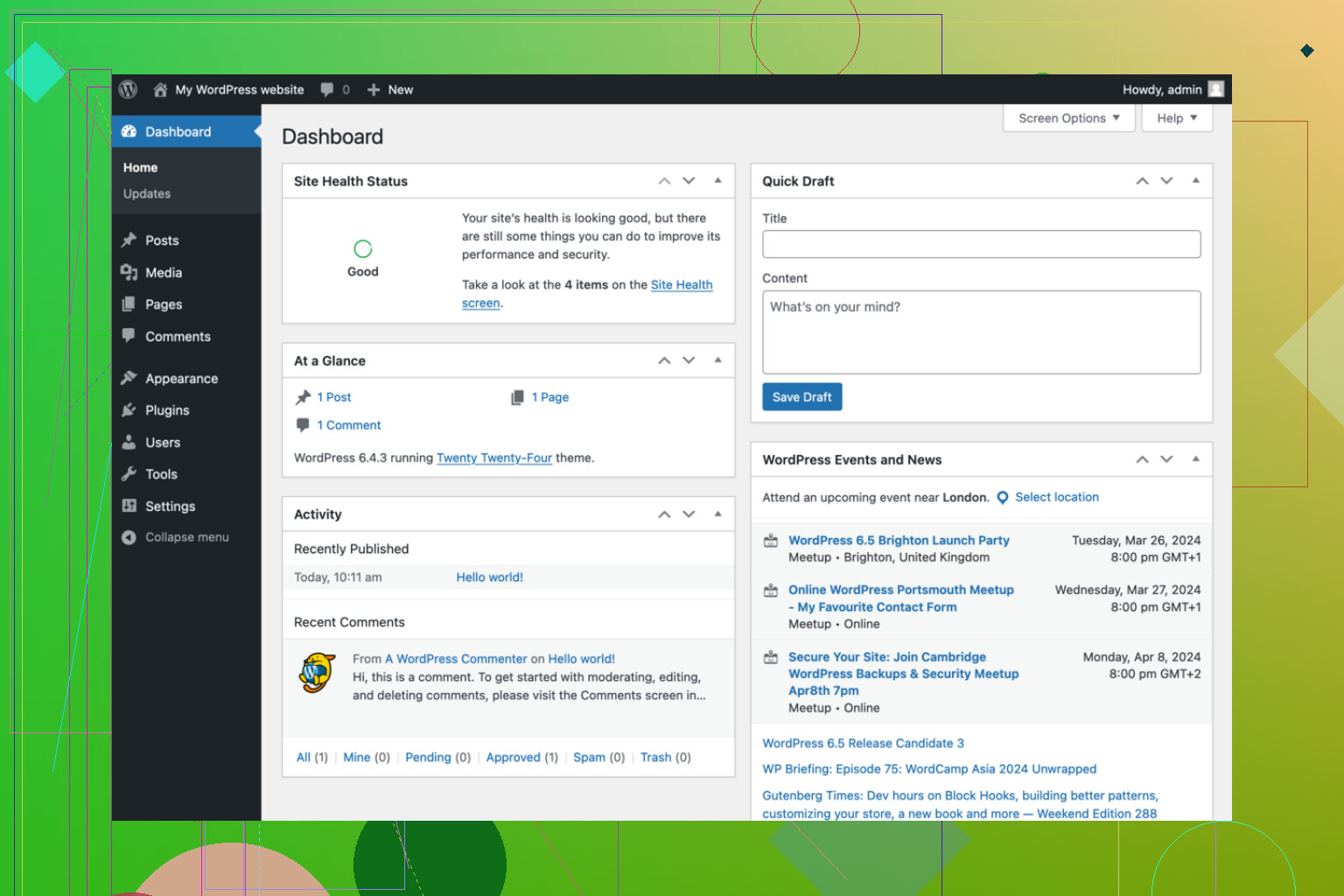Show Trash comments filter
The height and width of the screenshot is (896, 1344).
655,758
